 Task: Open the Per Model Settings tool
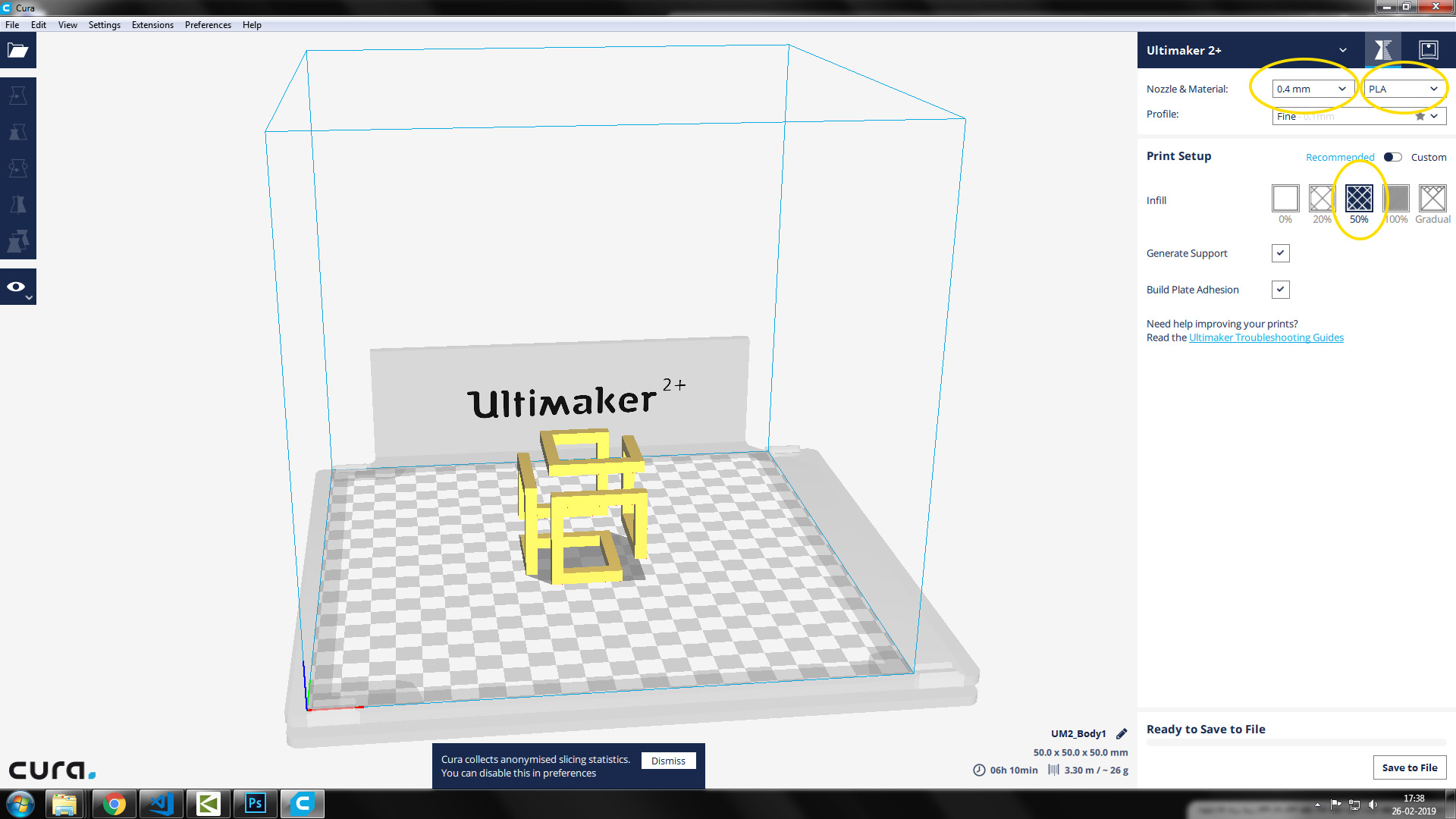click(x=17, y=241)
